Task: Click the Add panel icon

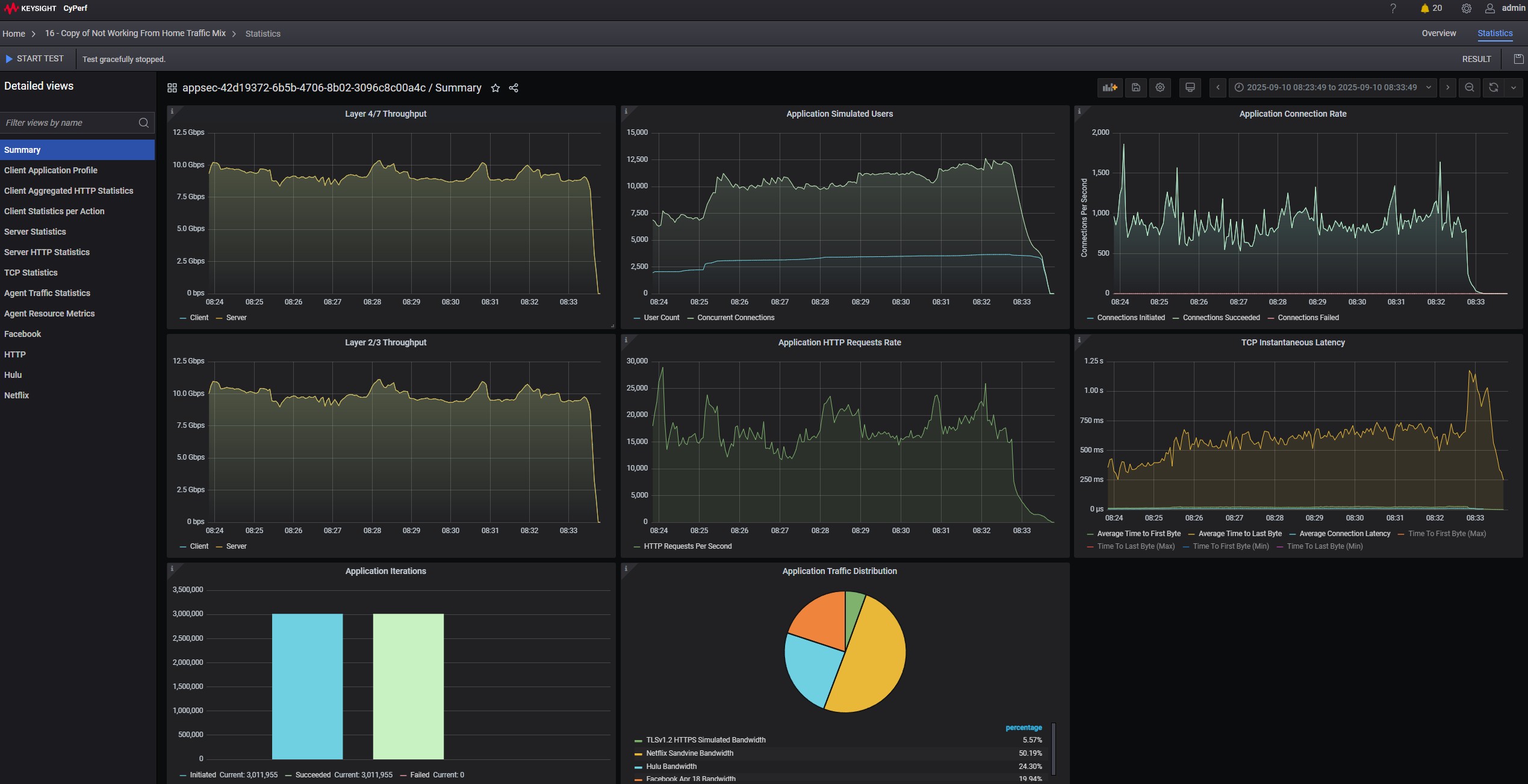Action: coord(1110,87)
